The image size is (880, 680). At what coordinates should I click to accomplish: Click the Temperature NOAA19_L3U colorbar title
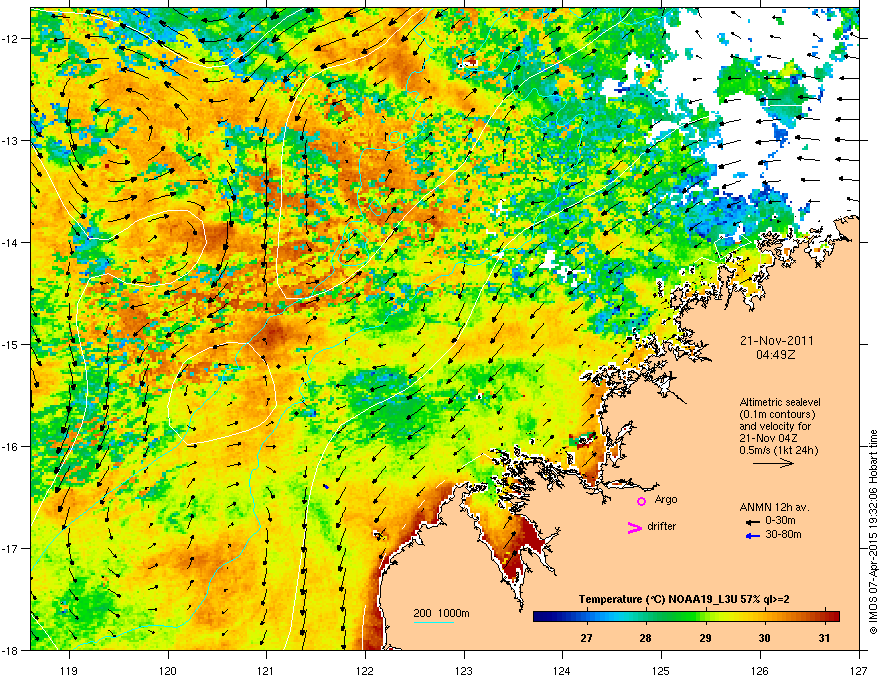pos(684,599)
